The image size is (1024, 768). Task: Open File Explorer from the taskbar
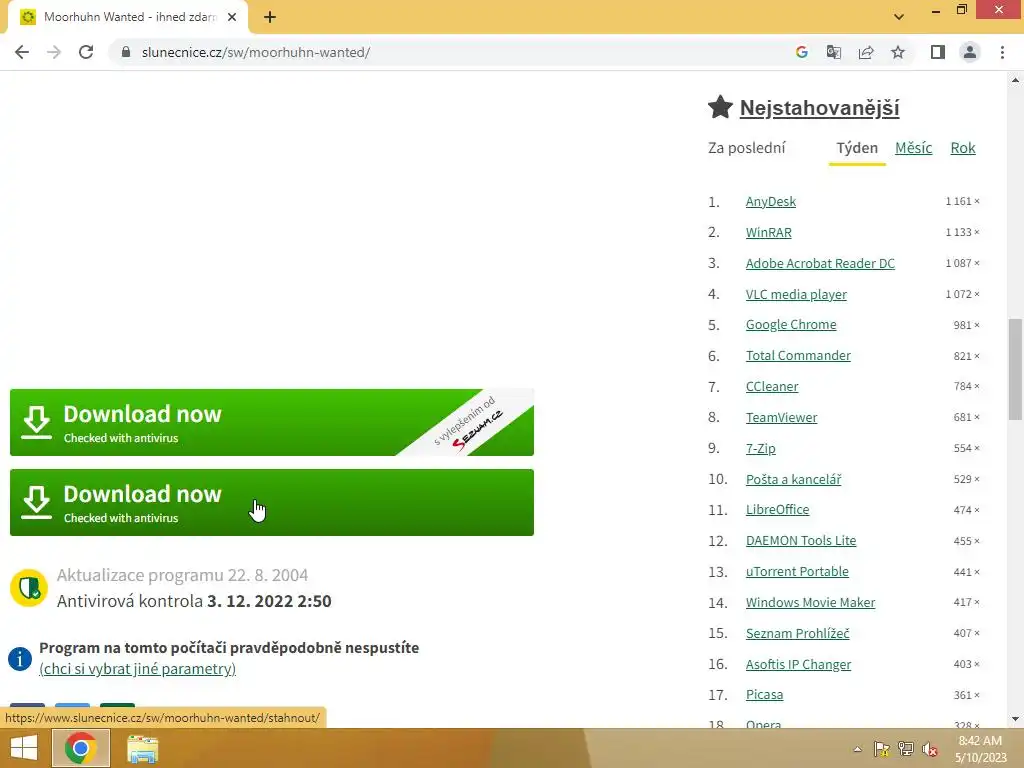coord(142,748)
